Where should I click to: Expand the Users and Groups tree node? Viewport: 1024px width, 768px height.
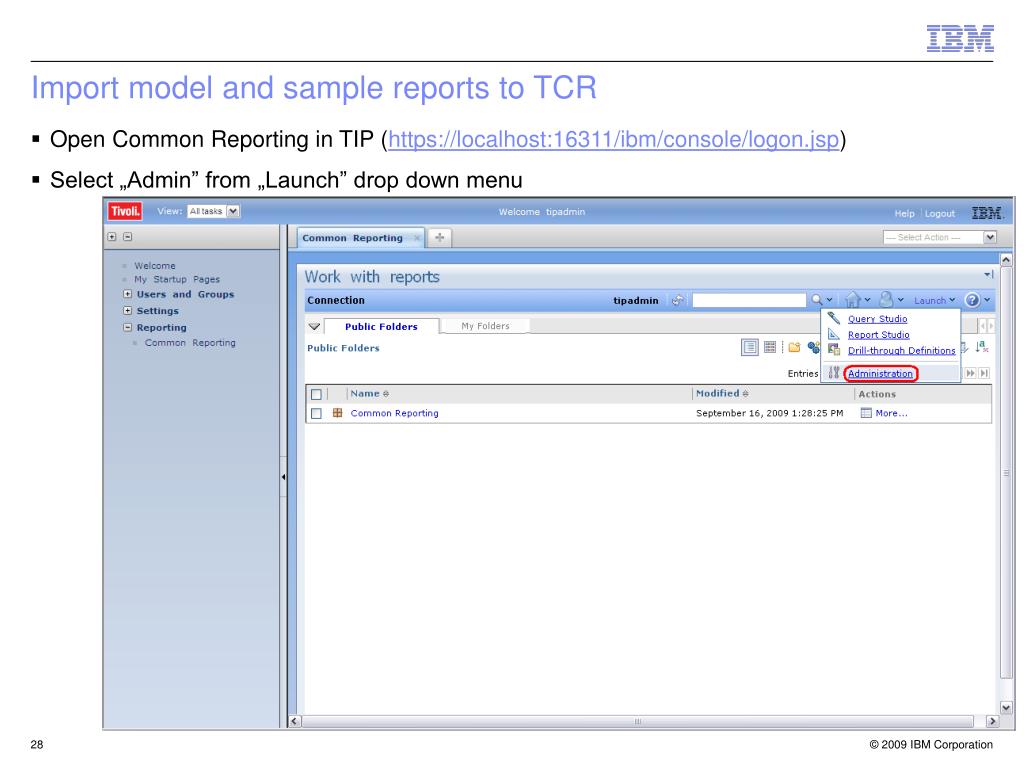[x=128, y=294]
